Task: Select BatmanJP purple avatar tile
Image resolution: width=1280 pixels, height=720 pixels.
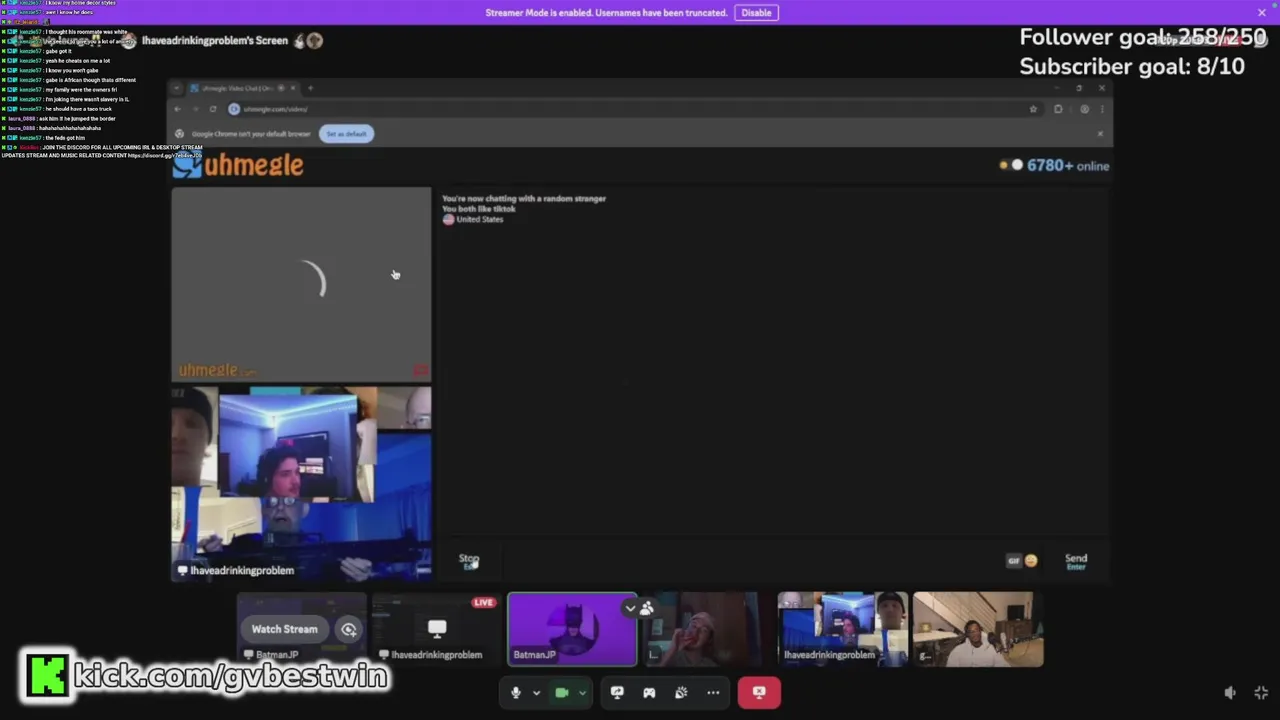Action: [572, 629]
